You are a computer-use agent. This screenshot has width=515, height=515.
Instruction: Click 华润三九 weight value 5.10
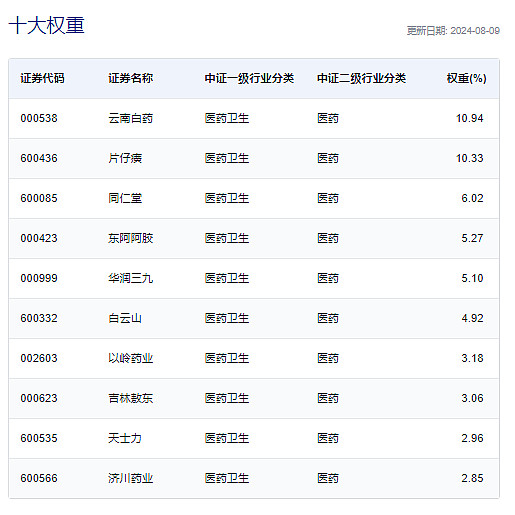click(472, 278)
